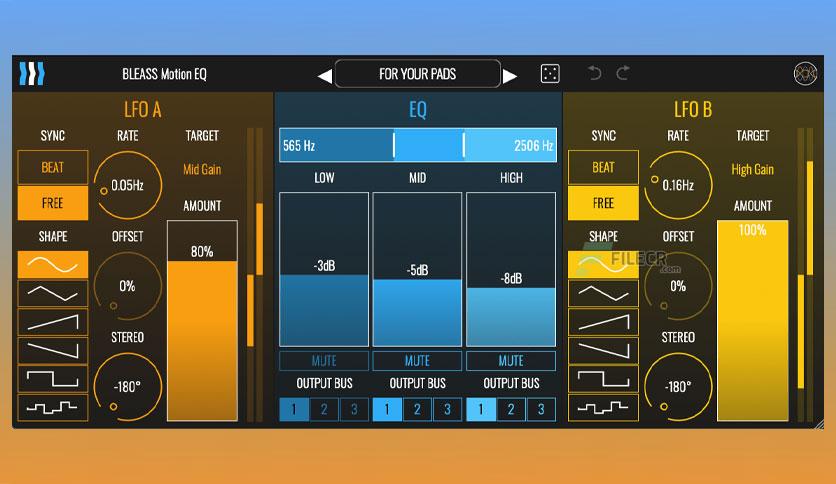Enable BEAT sync in LFO B
Viewport: 836px width, 484px height.
[x=603, y=167]
